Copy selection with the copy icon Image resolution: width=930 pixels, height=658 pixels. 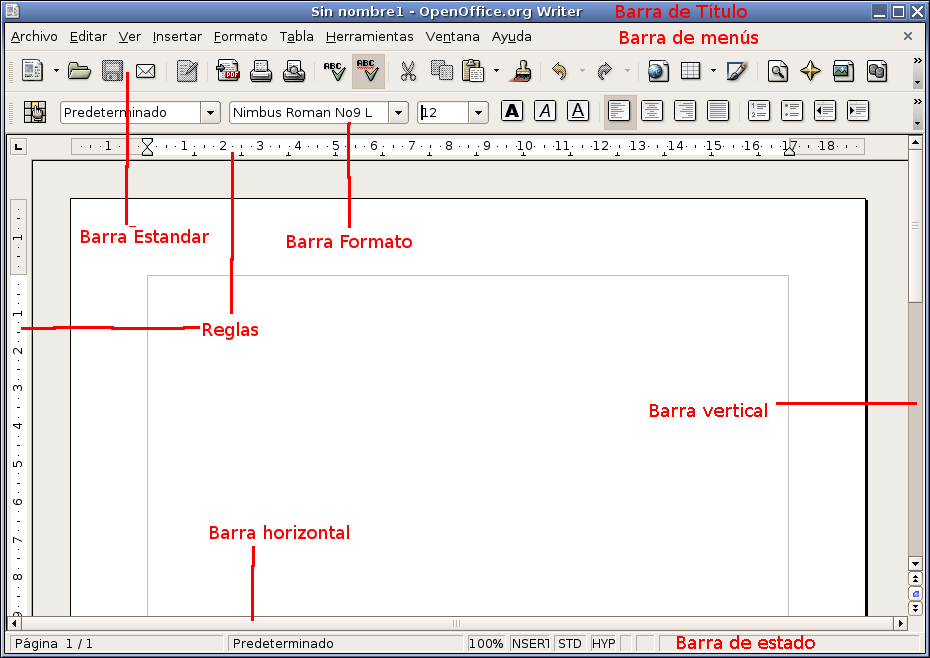[441, 71]
